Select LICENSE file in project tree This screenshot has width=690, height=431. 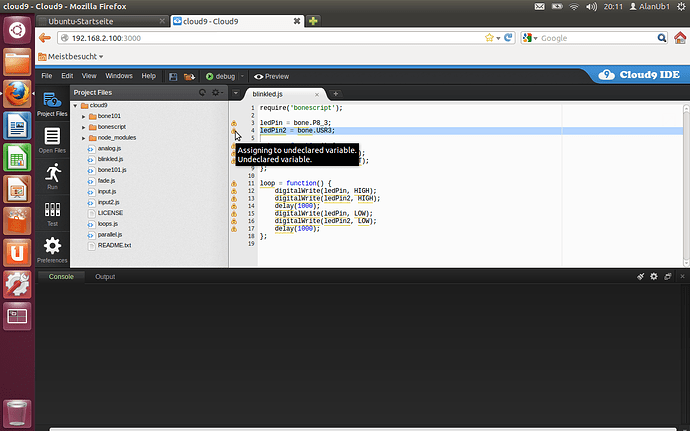pos(110,213)
